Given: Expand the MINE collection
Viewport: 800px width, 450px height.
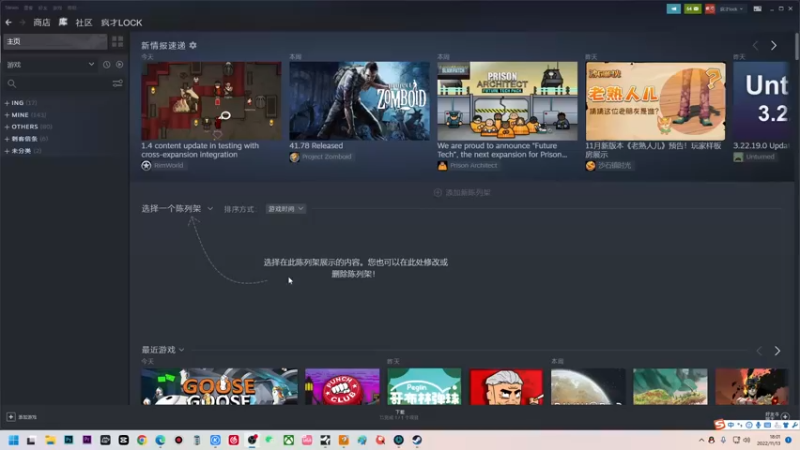Looking at the screenshot, I should [x=25, y=115].
